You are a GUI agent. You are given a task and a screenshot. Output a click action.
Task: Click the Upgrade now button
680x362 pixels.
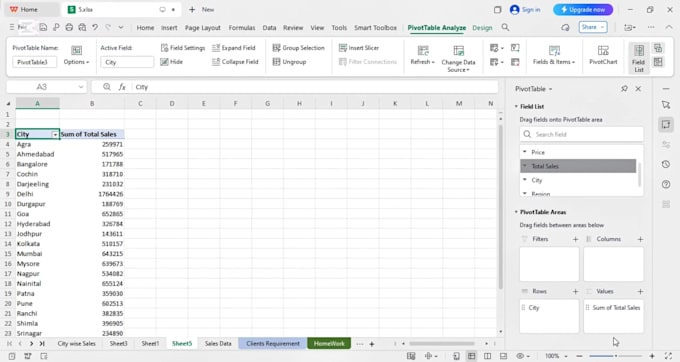point(583,9)
